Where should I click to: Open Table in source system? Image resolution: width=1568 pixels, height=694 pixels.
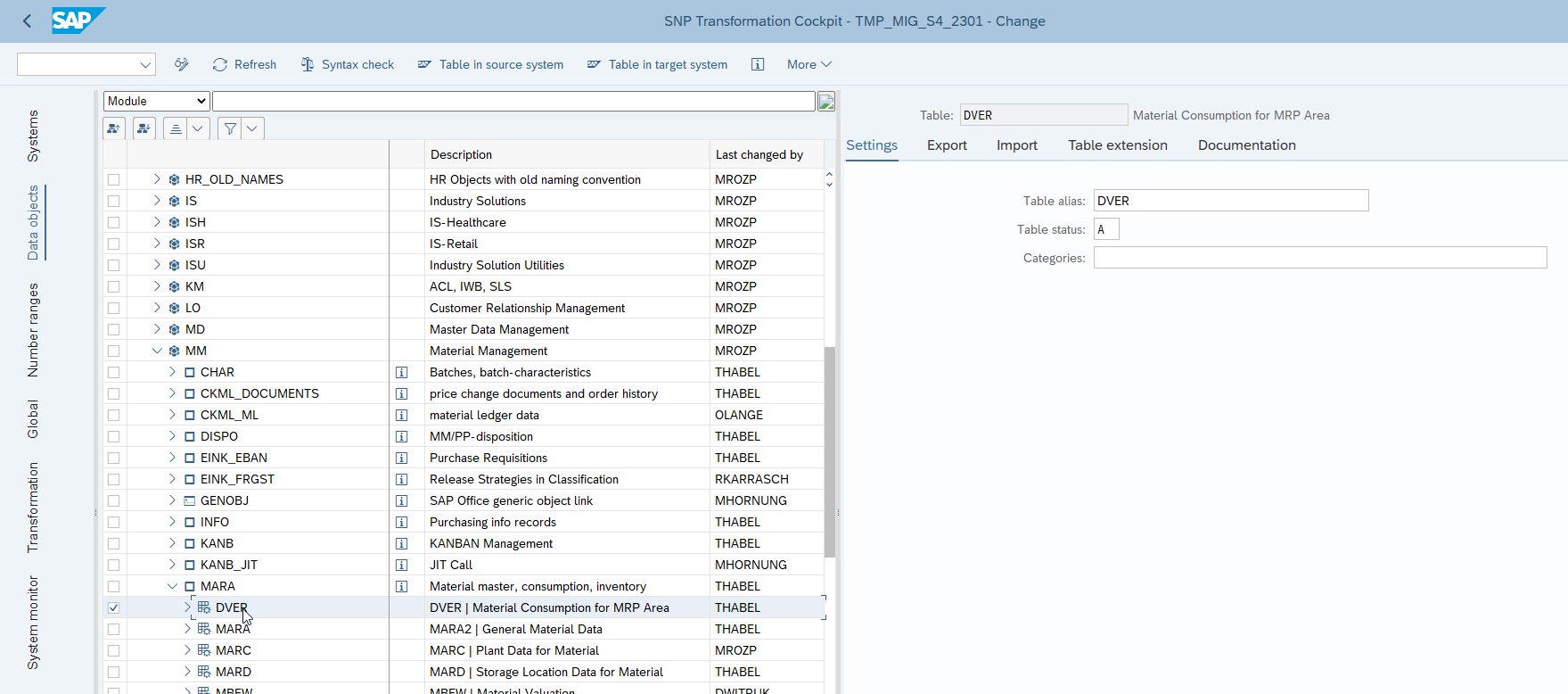point(491,64)
